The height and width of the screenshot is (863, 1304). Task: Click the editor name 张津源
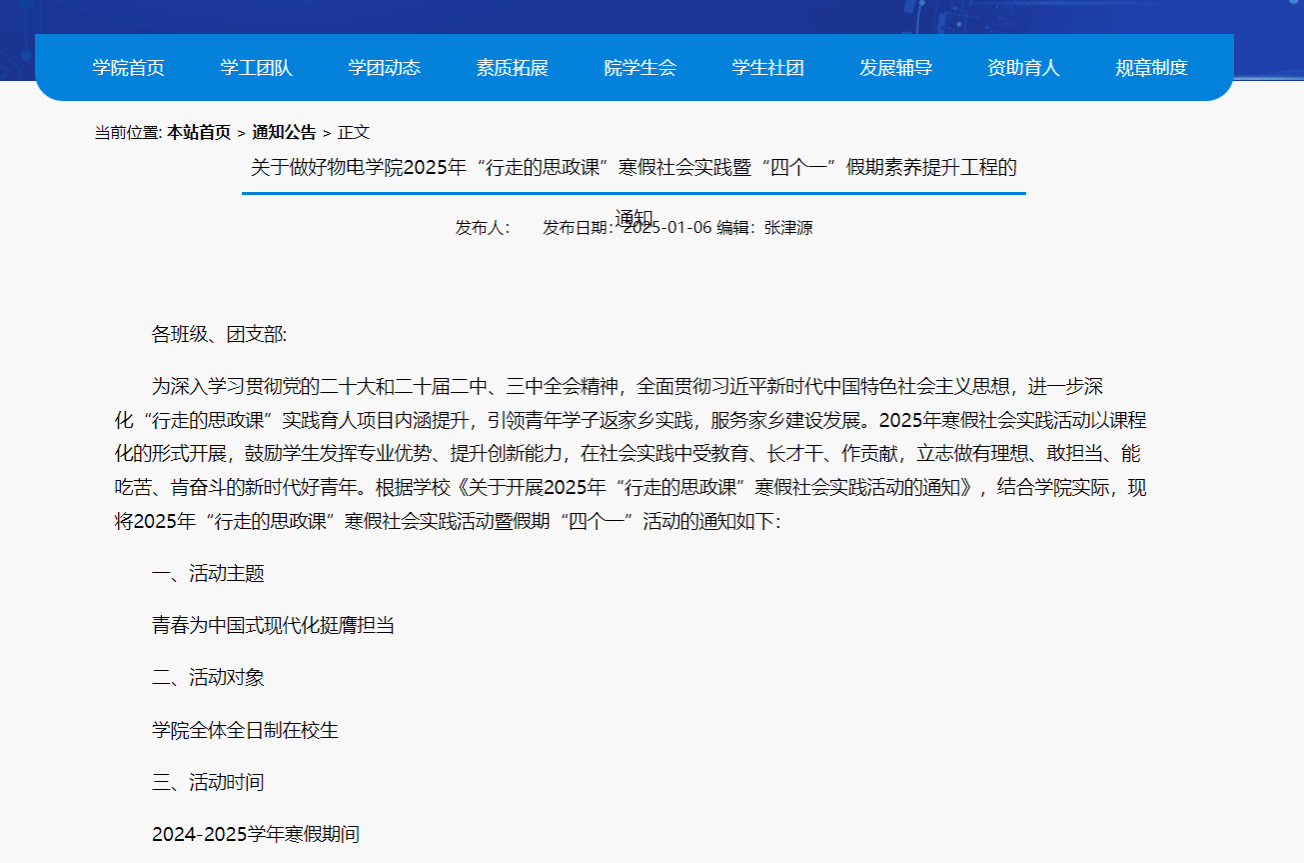(788, 228)
